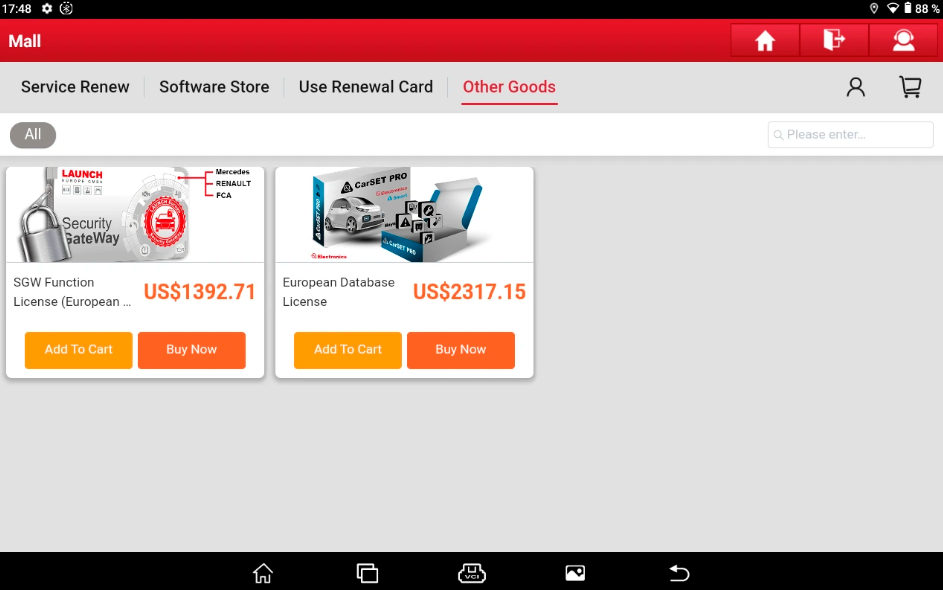Open the user account profile icon
This screenshot has width=943, height=590.
click(x=856, y=87)
